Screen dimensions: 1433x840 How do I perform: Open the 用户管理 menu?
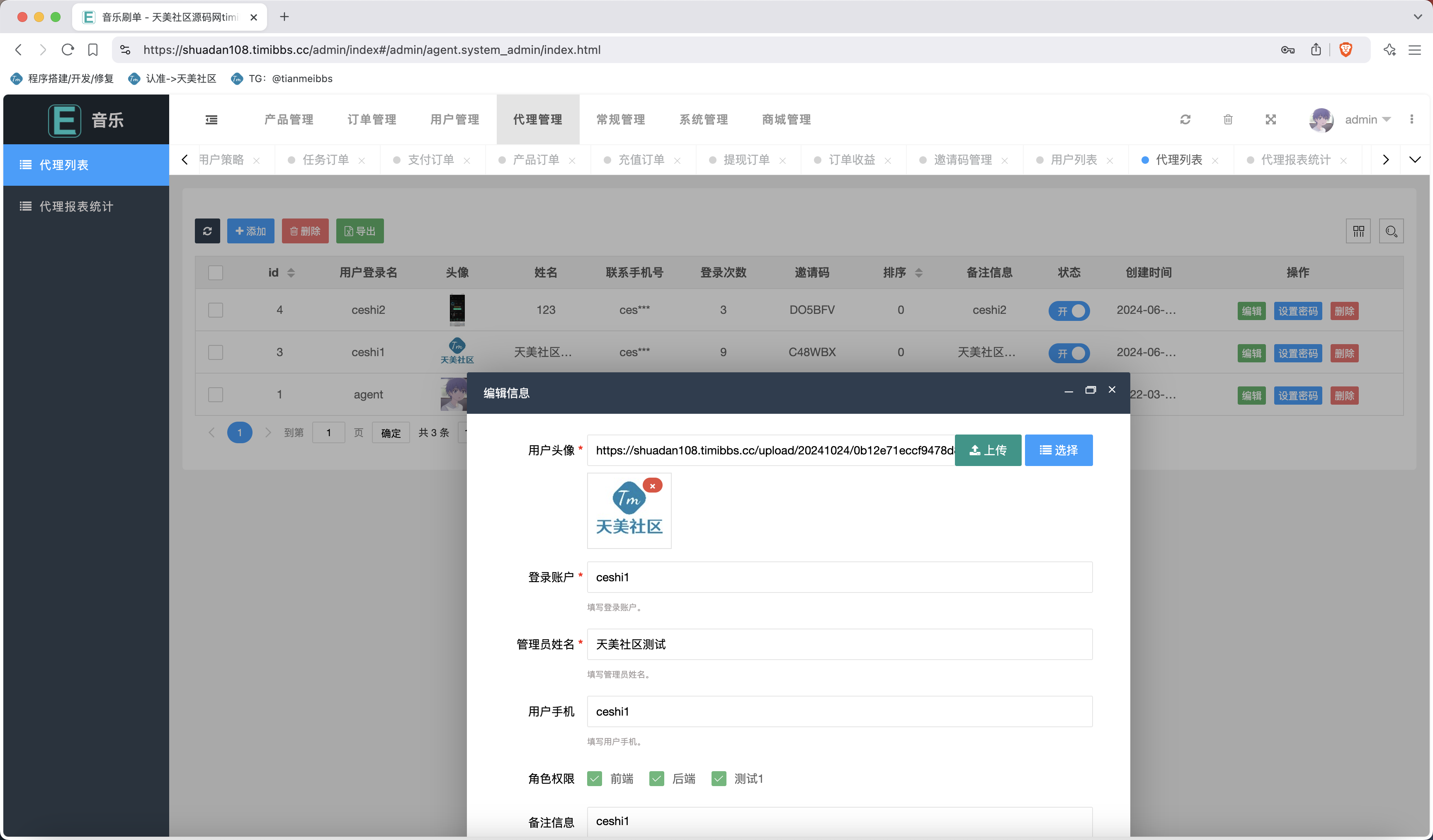coord(455,119)
